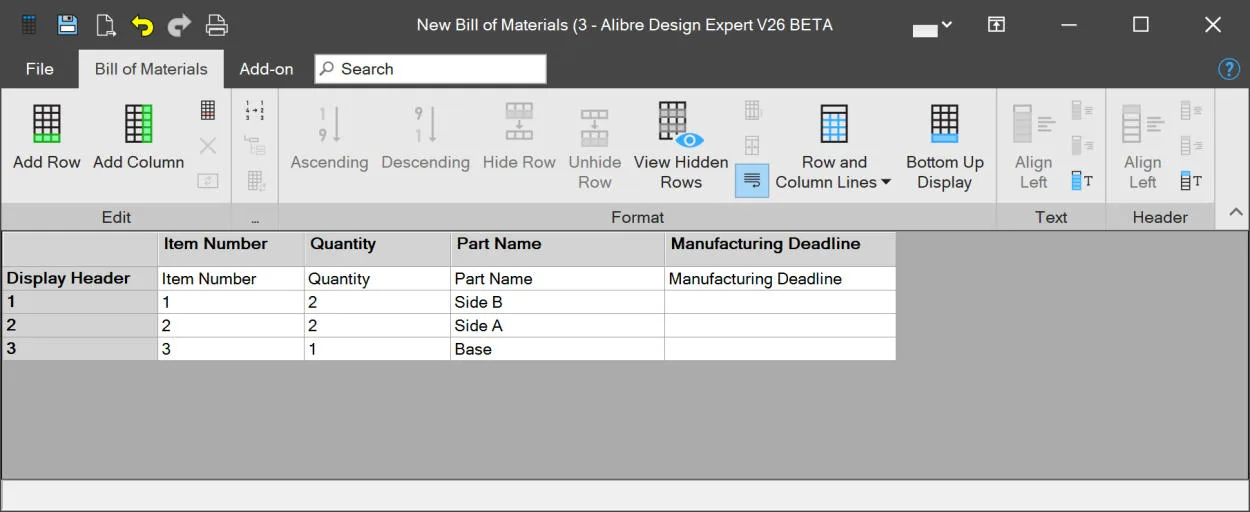The image size is (1250, 512).
Task: Switch to the Bill of Materials tab
Action: pos(151,69)
